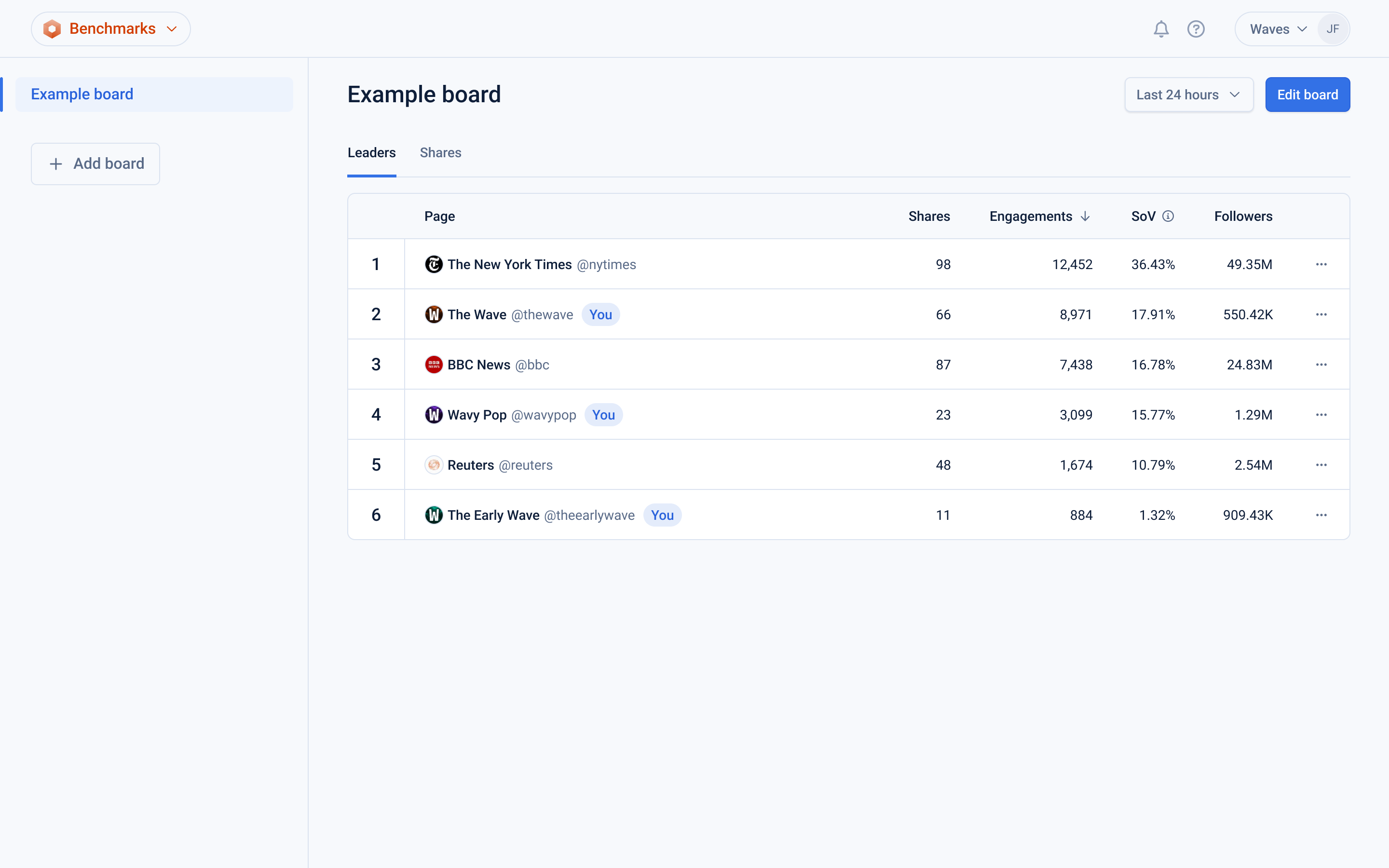The image size is (1389, 868).
Task: Click the 36.43% SoV value
Action: [x=1153, y=265]
